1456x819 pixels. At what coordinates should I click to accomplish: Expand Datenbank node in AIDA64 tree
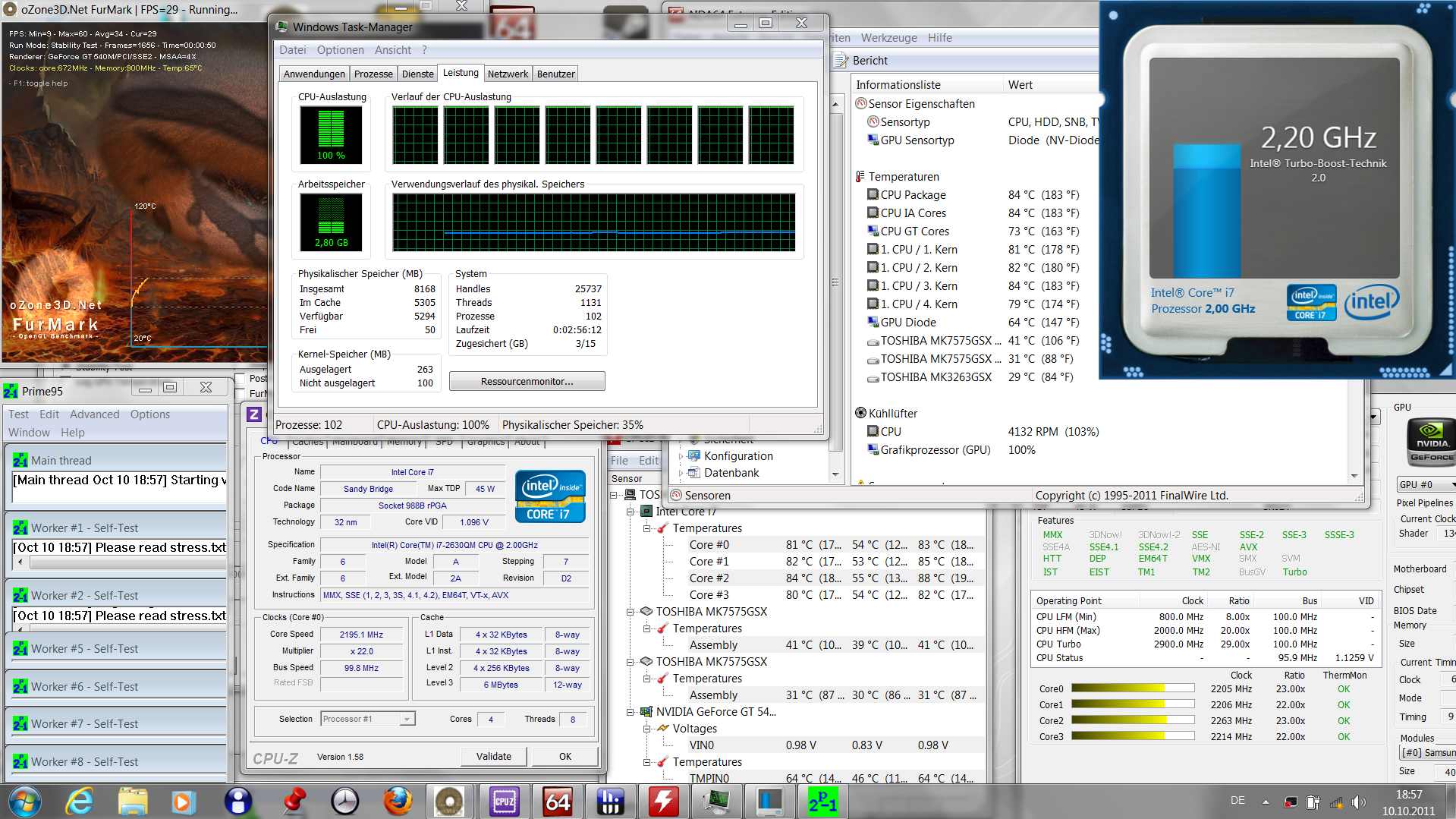[x=681, y=473]
